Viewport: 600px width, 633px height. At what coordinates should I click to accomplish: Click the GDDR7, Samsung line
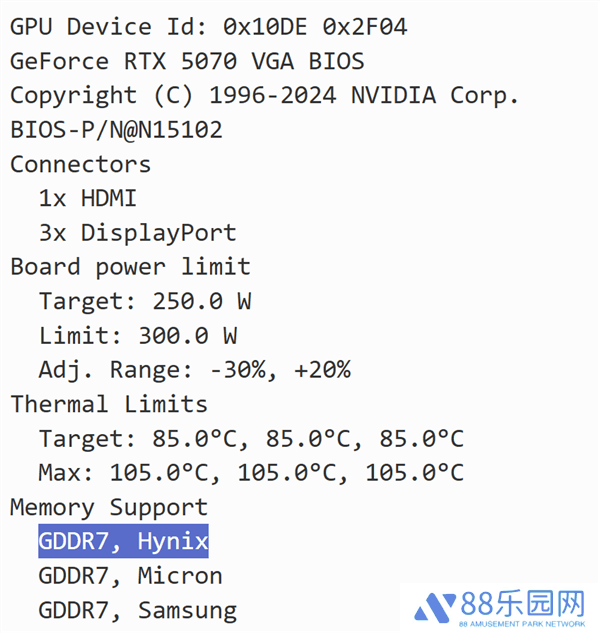[137, 610]
